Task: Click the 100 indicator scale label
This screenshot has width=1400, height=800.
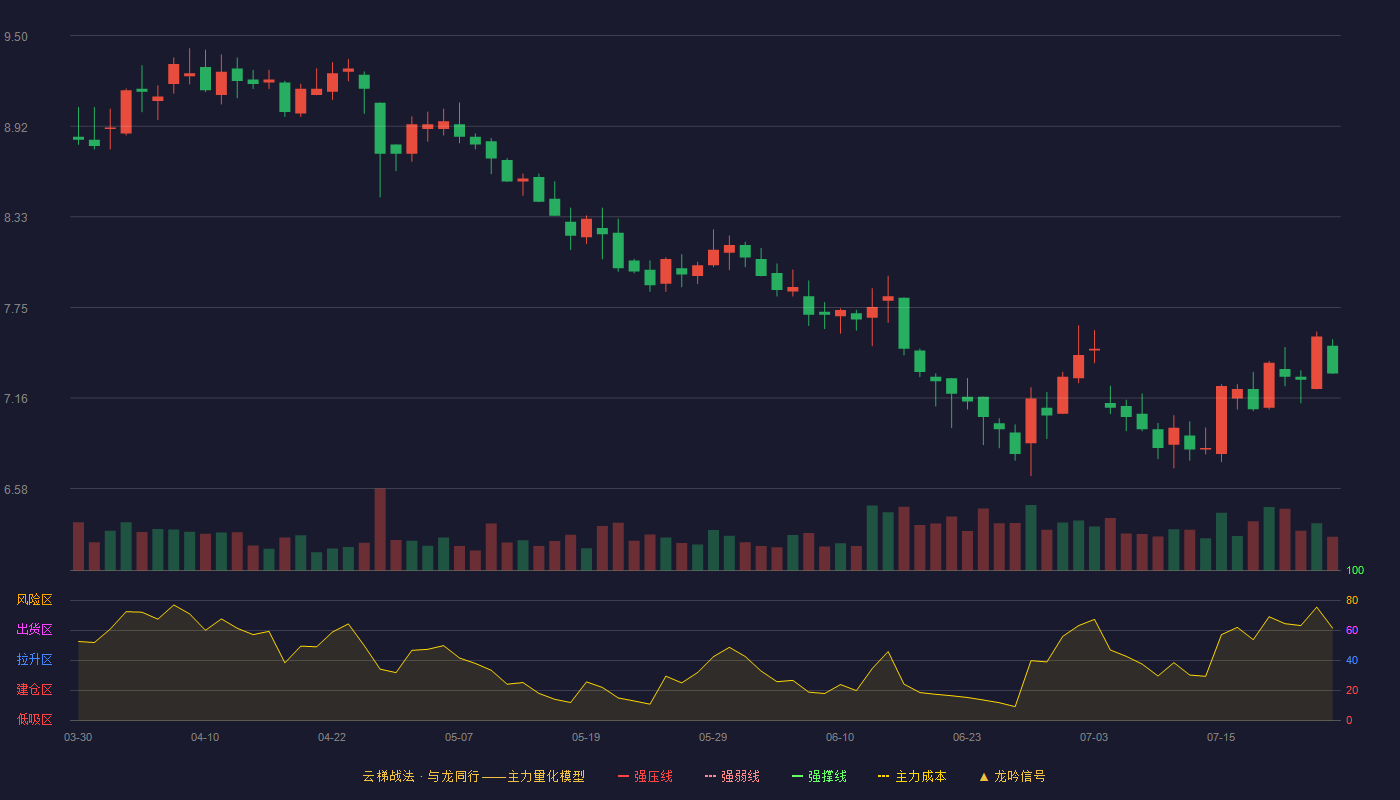Action: tap(1355, 571)
